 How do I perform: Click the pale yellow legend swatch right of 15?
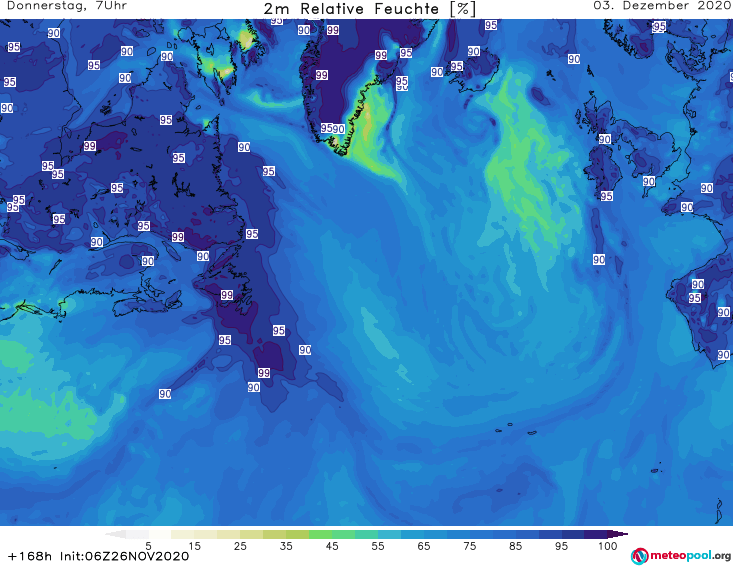[205, 534]
